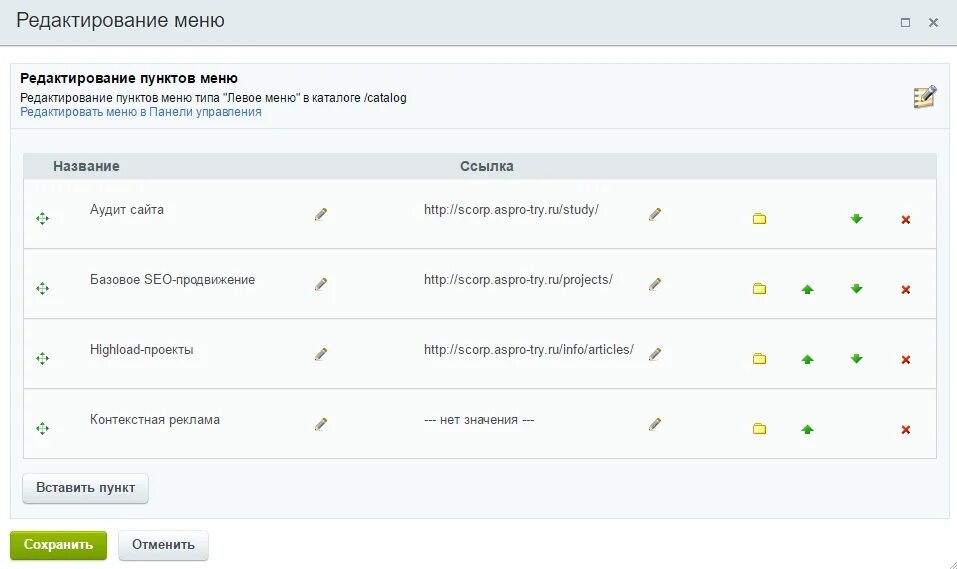
Task: Move Базовое SEO-продвижение up one position
Action: (807, 289)
